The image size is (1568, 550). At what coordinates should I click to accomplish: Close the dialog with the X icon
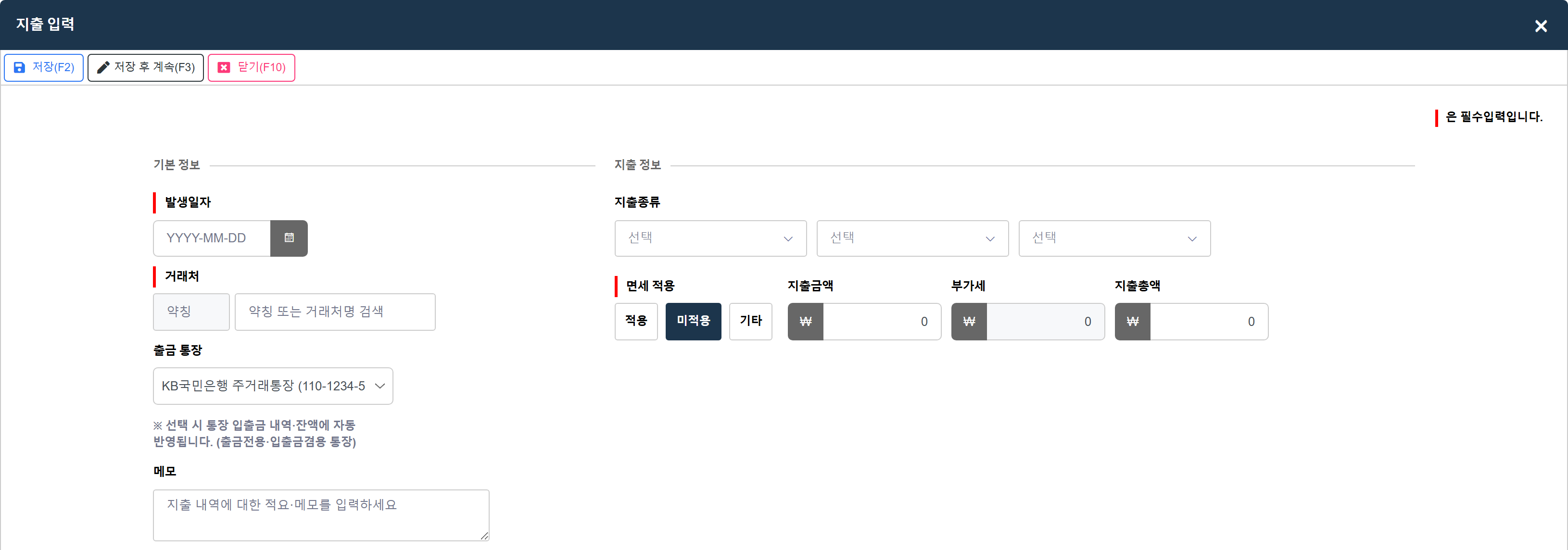pos(1541,26)
